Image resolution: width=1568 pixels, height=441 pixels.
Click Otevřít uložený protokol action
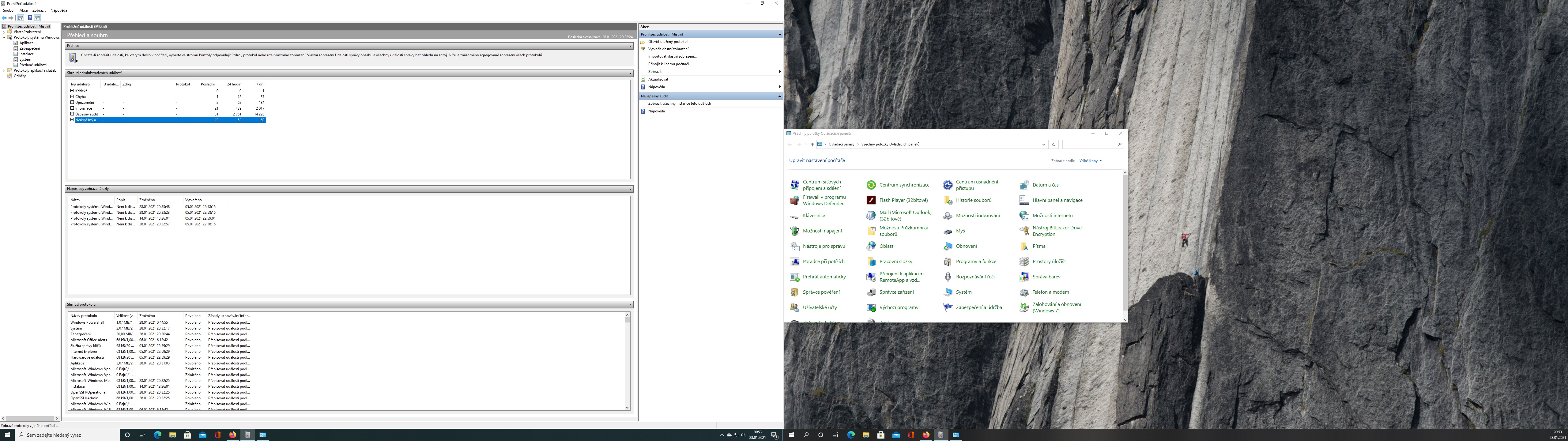click(x=669, y=41)
